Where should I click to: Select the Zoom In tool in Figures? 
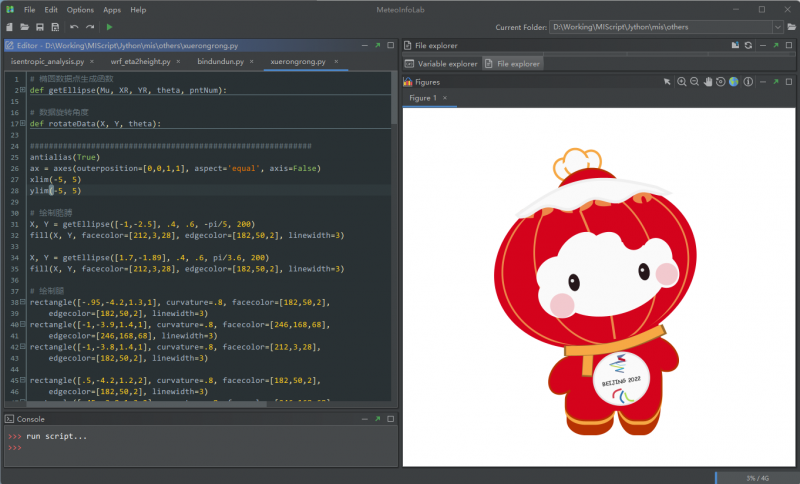click(x=681, y=82)
